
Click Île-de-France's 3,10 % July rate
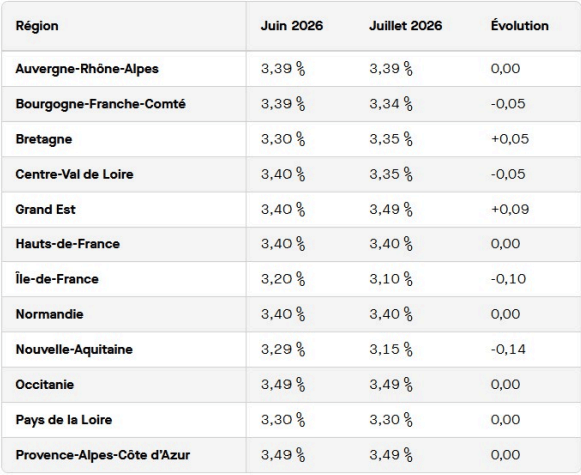pos(391,279)
